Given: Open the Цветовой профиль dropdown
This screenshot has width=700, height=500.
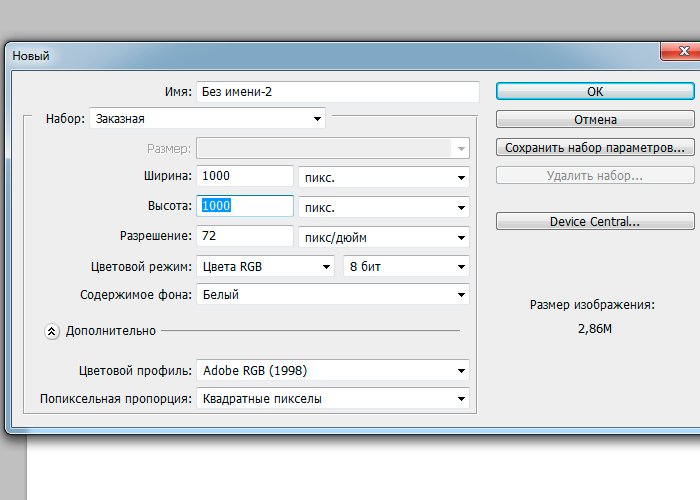Looking at the screenshot, I should [333, 370].
